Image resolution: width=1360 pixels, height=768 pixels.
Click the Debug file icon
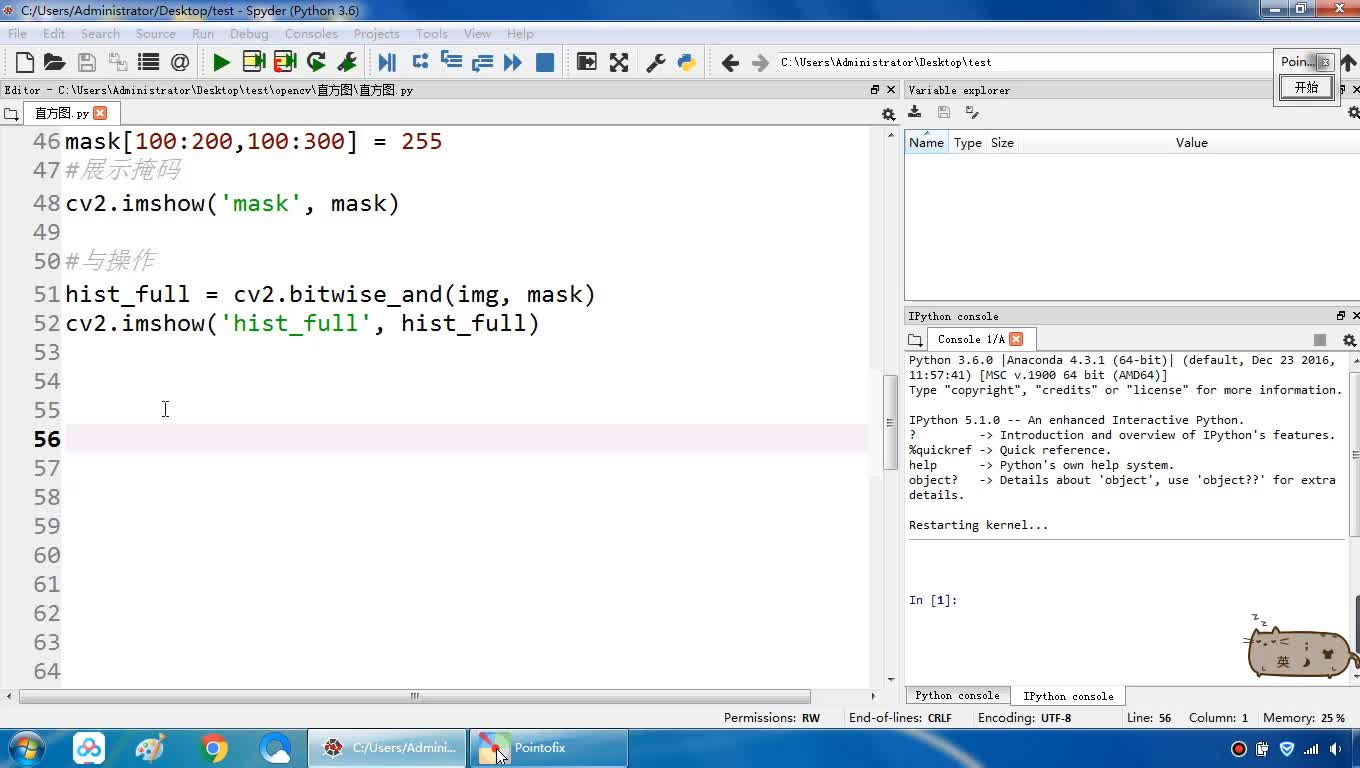click(x=387, y=63)
